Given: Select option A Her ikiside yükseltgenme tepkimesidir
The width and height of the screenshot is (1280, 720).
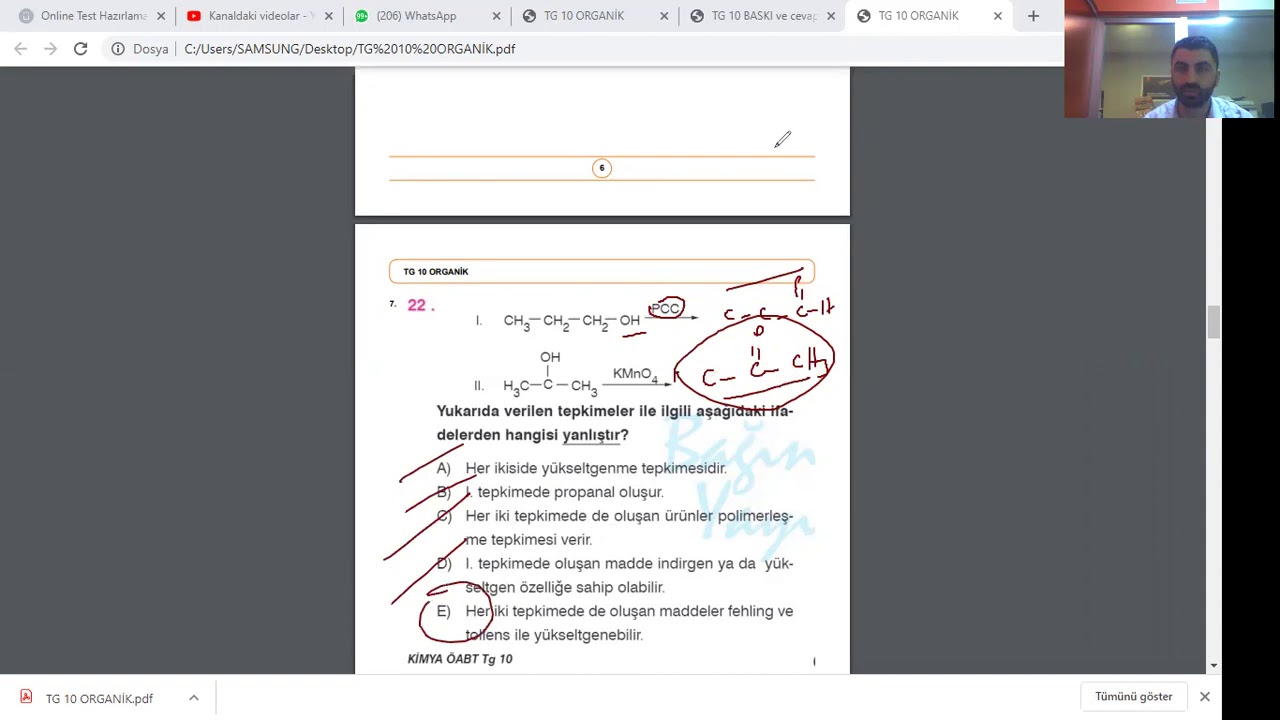Looking at the screenshot, I should pyautogui.click(x=595, y=468).
